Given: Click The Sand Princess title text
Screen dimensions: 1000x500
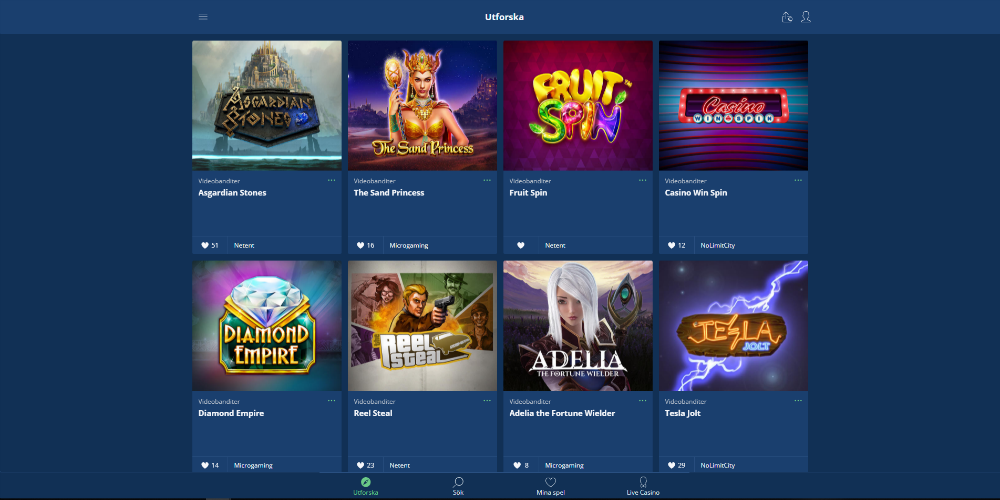Looking at the screenshot, I should click(389, 193).
